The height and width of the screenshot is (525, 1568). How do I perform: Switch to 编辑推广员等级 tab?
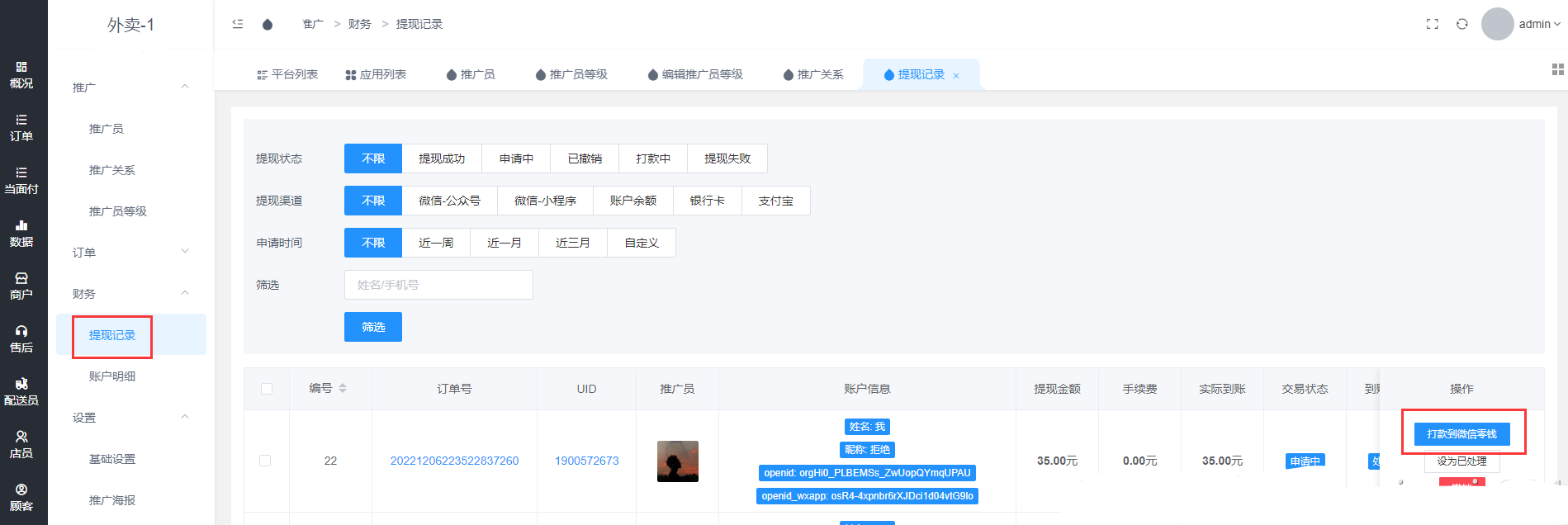(x=695, y=74)
